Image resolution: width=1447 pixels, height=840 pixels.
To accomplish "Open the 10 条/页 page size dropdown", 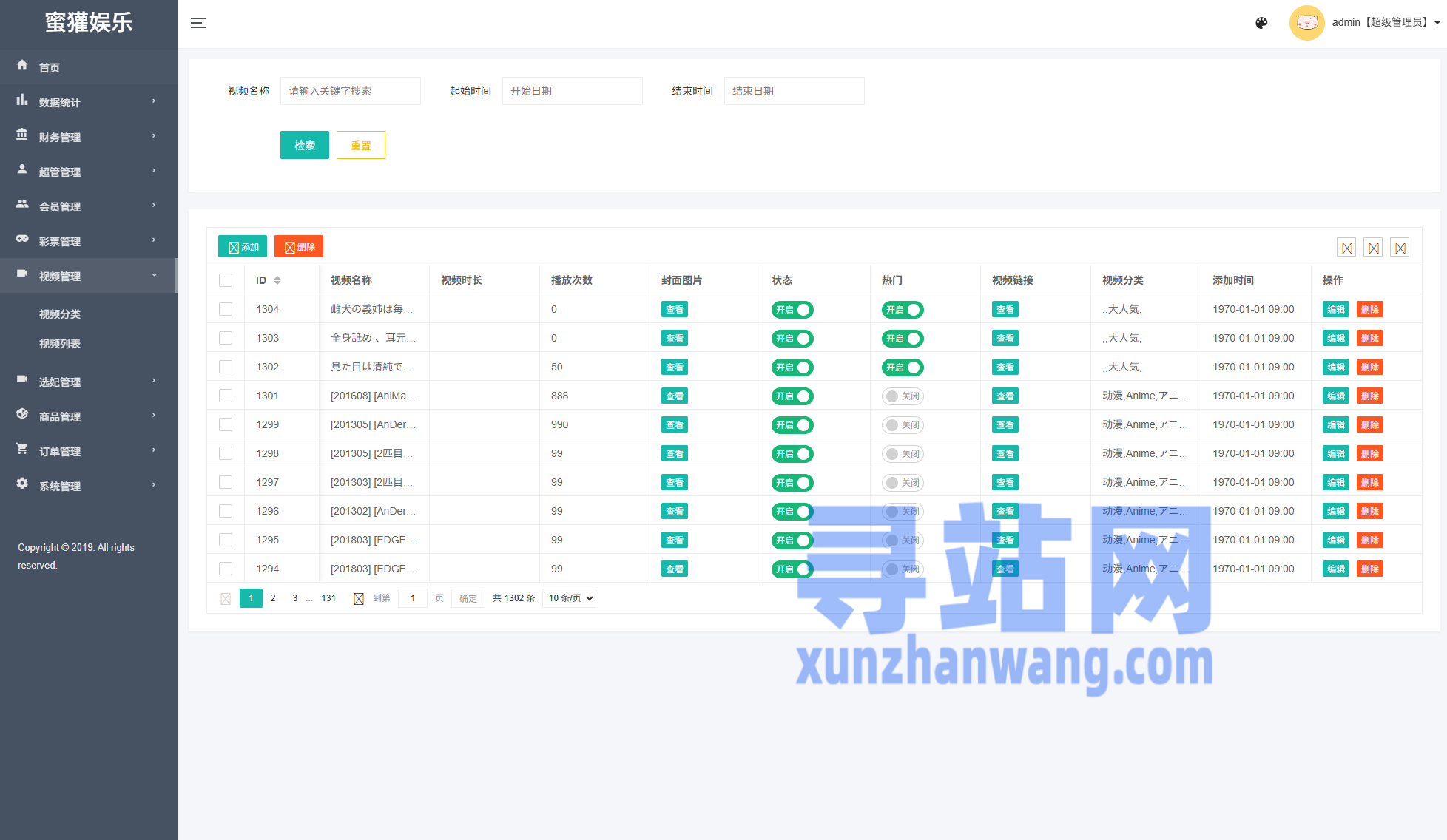I will (569, 598).
